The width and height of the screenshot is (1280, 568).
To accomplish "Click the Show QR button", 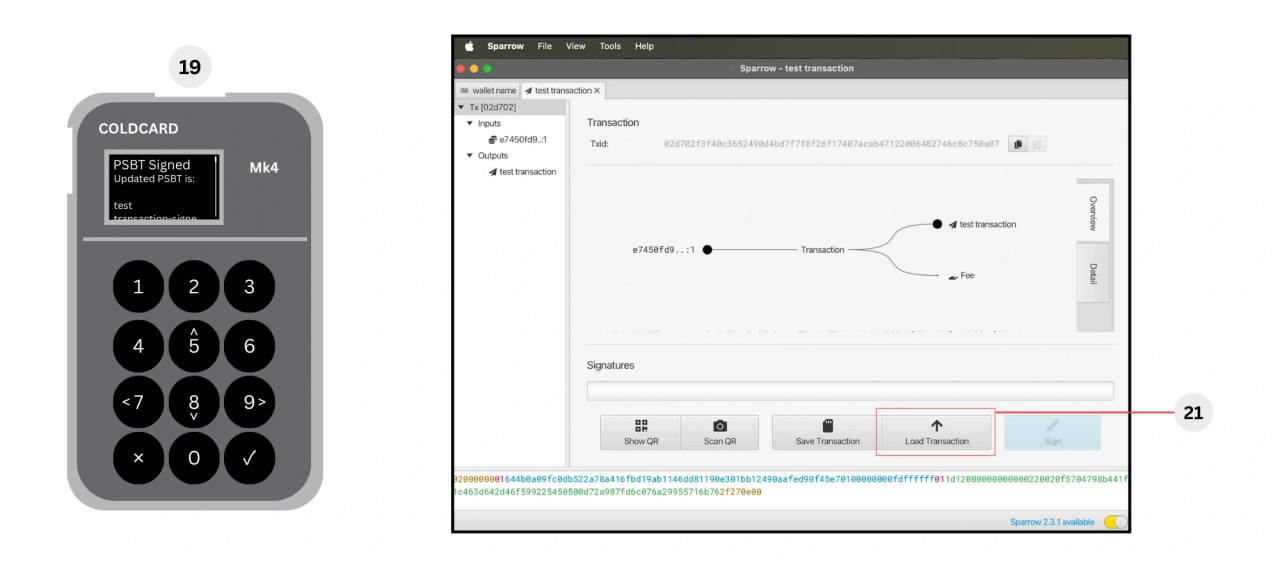I will tap(641, 432).
